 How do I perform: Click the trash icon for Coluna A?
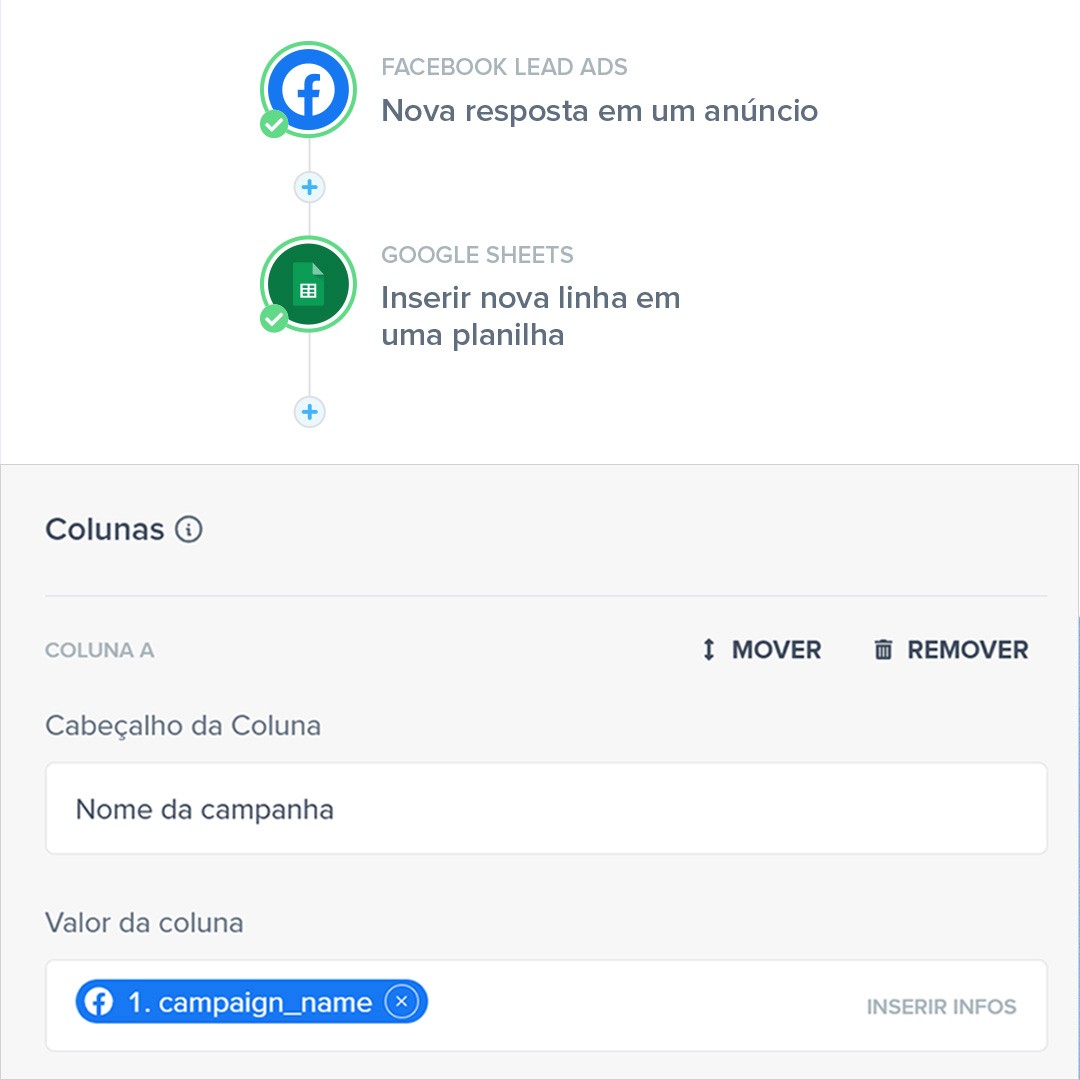[883, 650]
